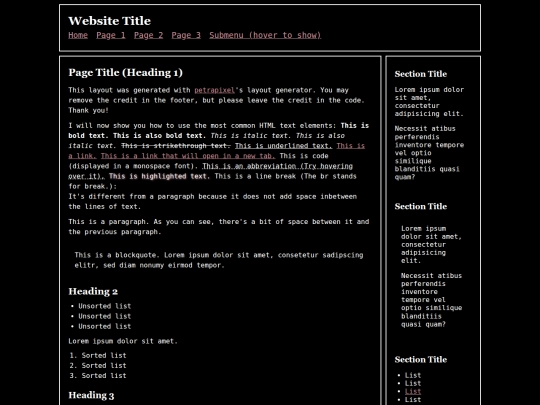Click the third sidebar Section Title
This screenshot has height=405, width=540.
click(420, 360)
